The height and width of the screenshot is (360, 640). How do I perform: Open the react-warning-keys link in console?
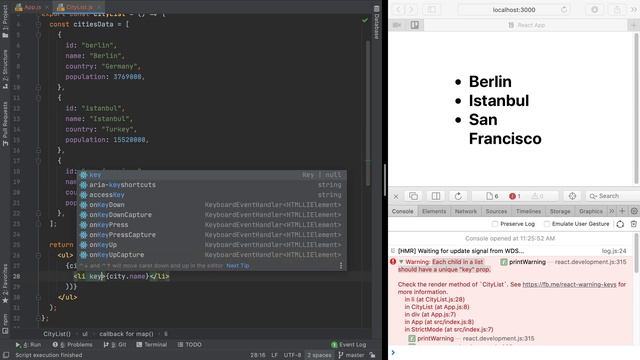[569, 284]
